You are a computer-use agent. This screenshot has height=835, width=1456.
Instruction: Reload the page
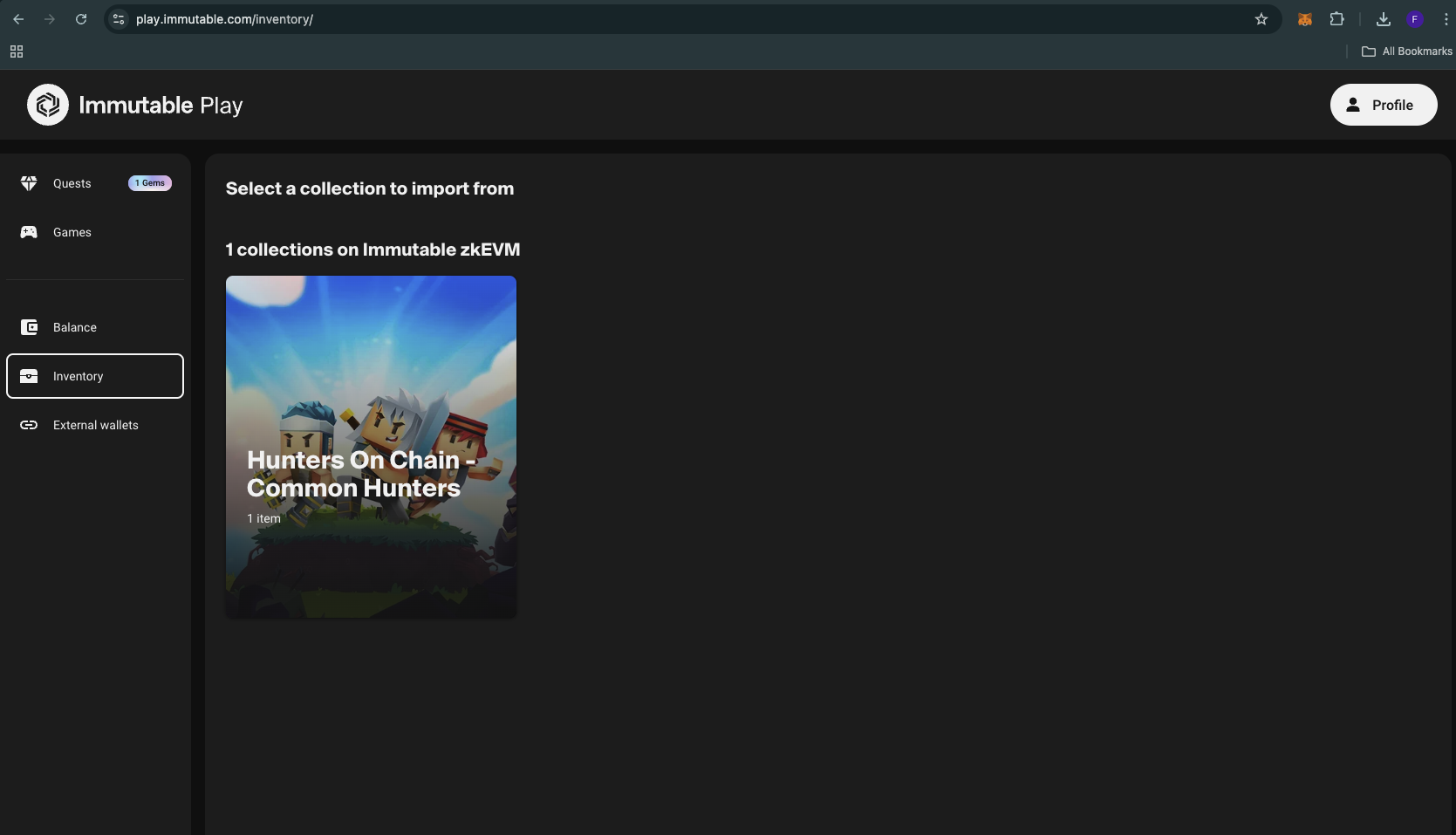[81, 19]
